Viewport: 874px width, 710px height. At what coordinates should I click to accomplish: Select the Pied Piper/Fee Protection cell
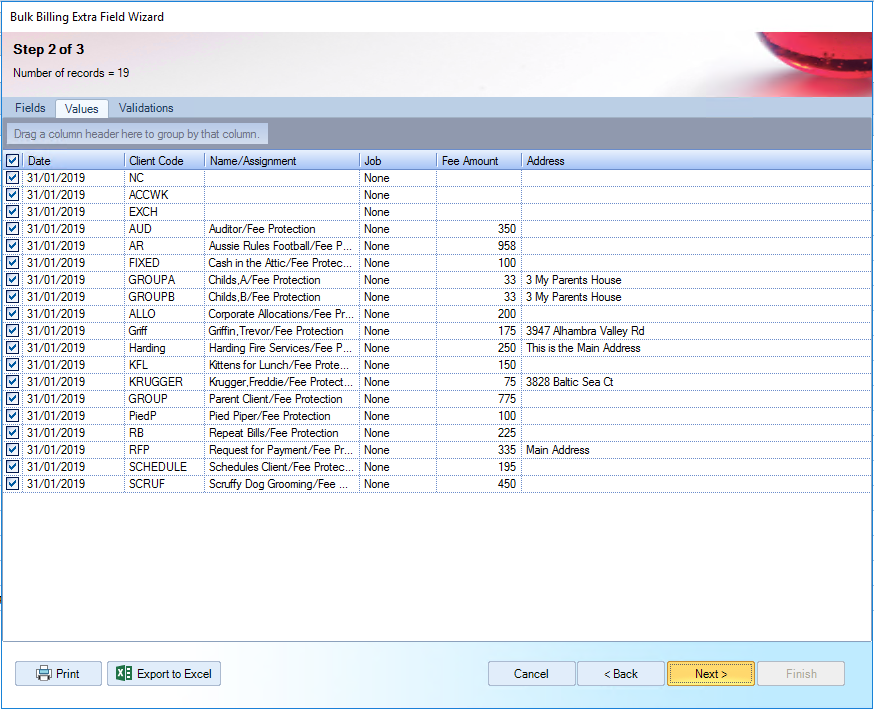(x=282, y=416)
